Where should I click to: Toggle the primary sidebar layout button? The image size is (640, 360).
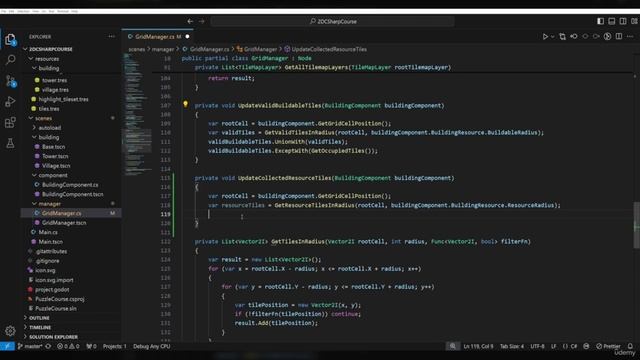click(600, 21)
